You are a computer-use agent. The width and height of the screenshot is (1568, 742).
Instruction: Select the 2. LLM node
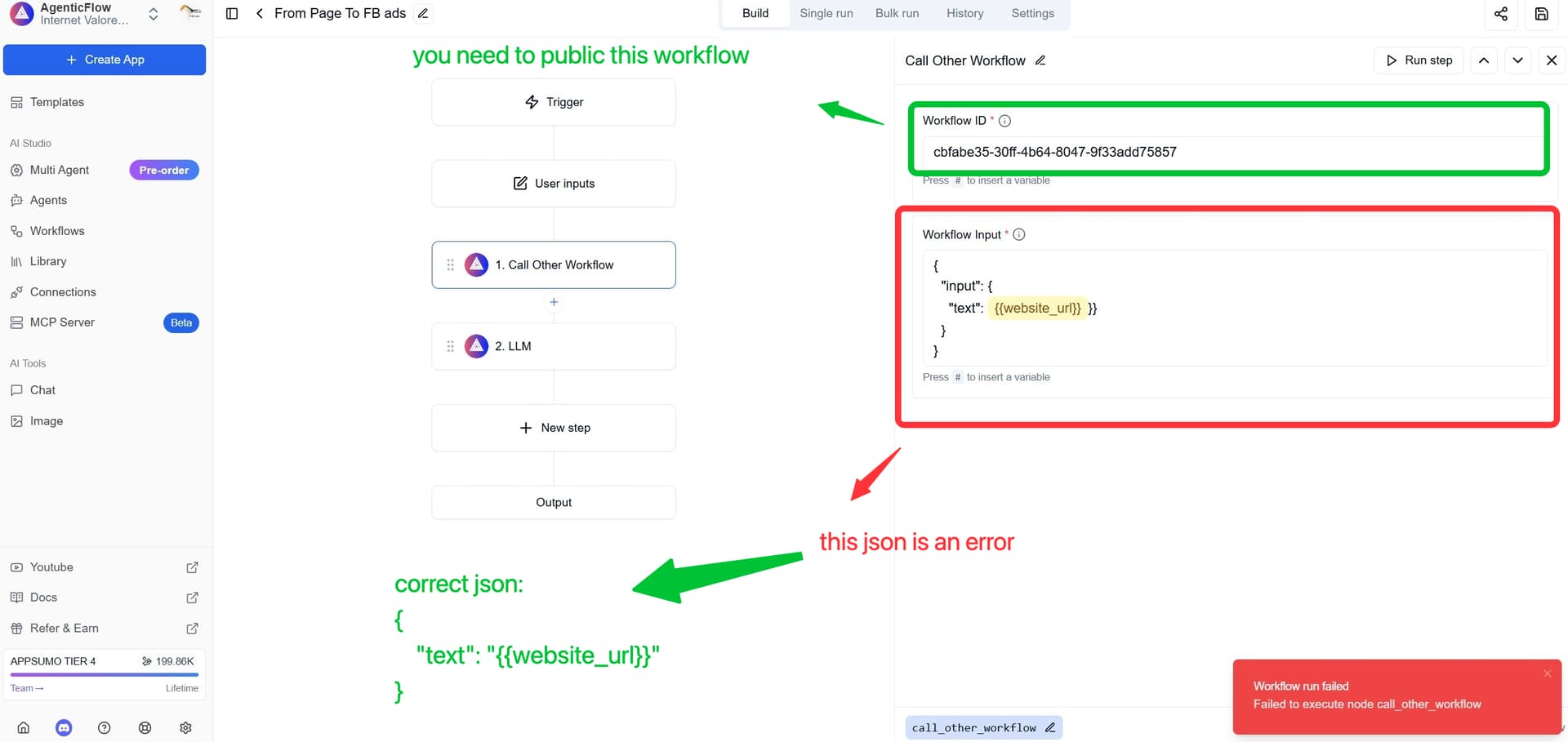pos(554,346)
